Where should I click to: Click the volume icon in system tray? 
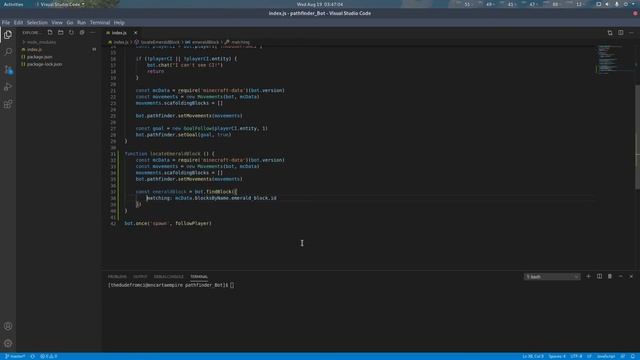[607, 4]
